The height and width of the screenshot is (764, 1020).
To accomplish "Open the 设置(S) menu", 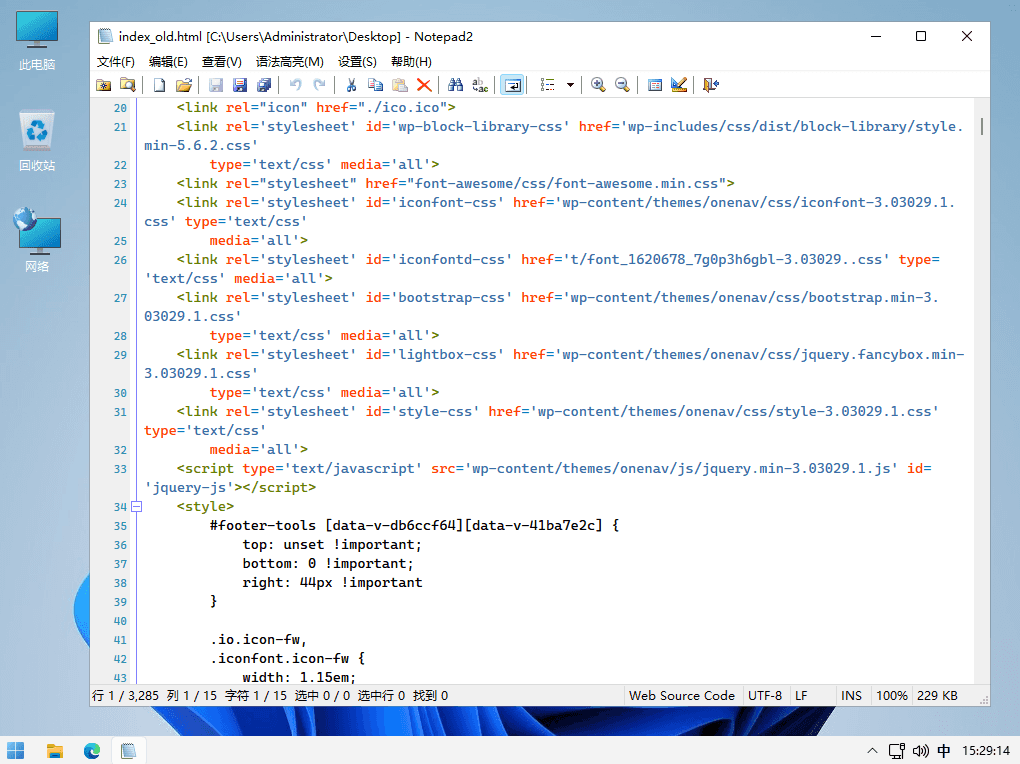I will 357,62.
